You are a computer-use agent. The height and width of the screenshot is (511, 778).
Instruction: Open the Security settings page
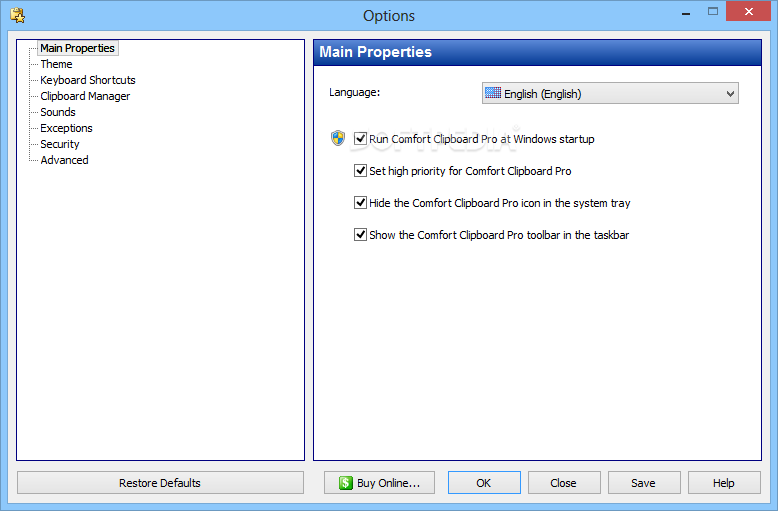point(60,144)
